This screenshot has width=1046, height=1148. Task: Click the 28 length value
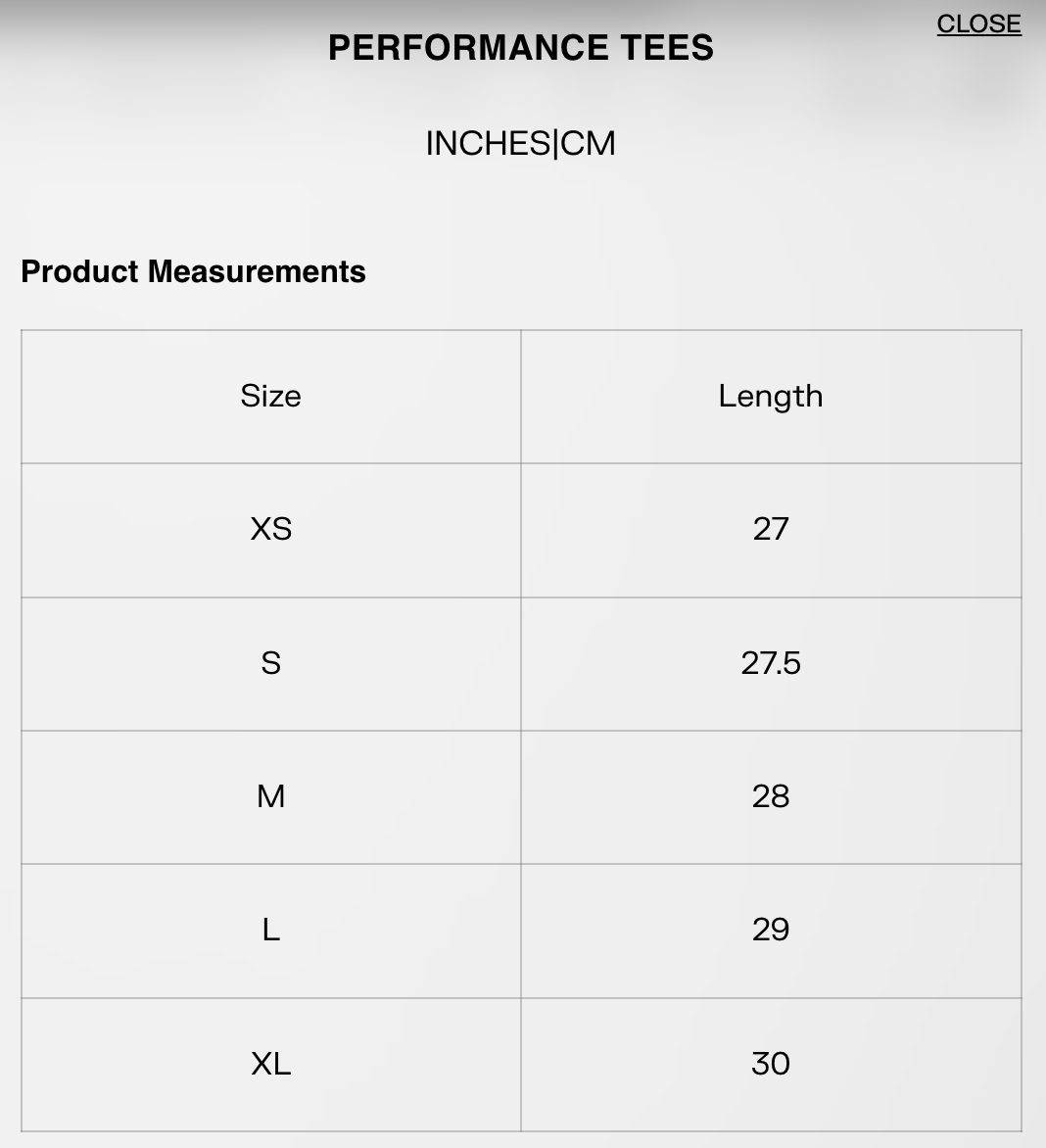coord(771,796)
